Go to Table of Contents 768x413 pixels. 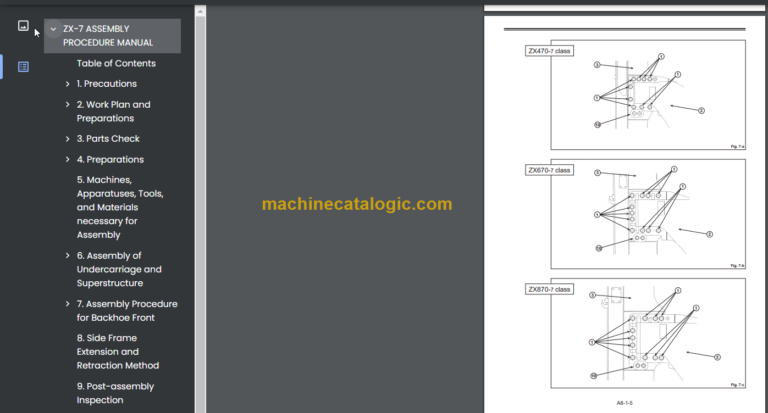116,63
